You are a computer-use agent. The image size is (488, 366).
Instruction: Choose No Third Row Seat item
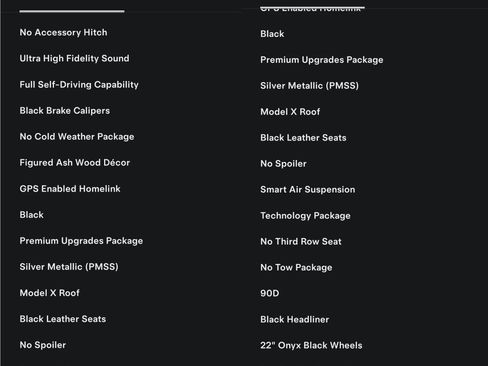coord(301,242)
